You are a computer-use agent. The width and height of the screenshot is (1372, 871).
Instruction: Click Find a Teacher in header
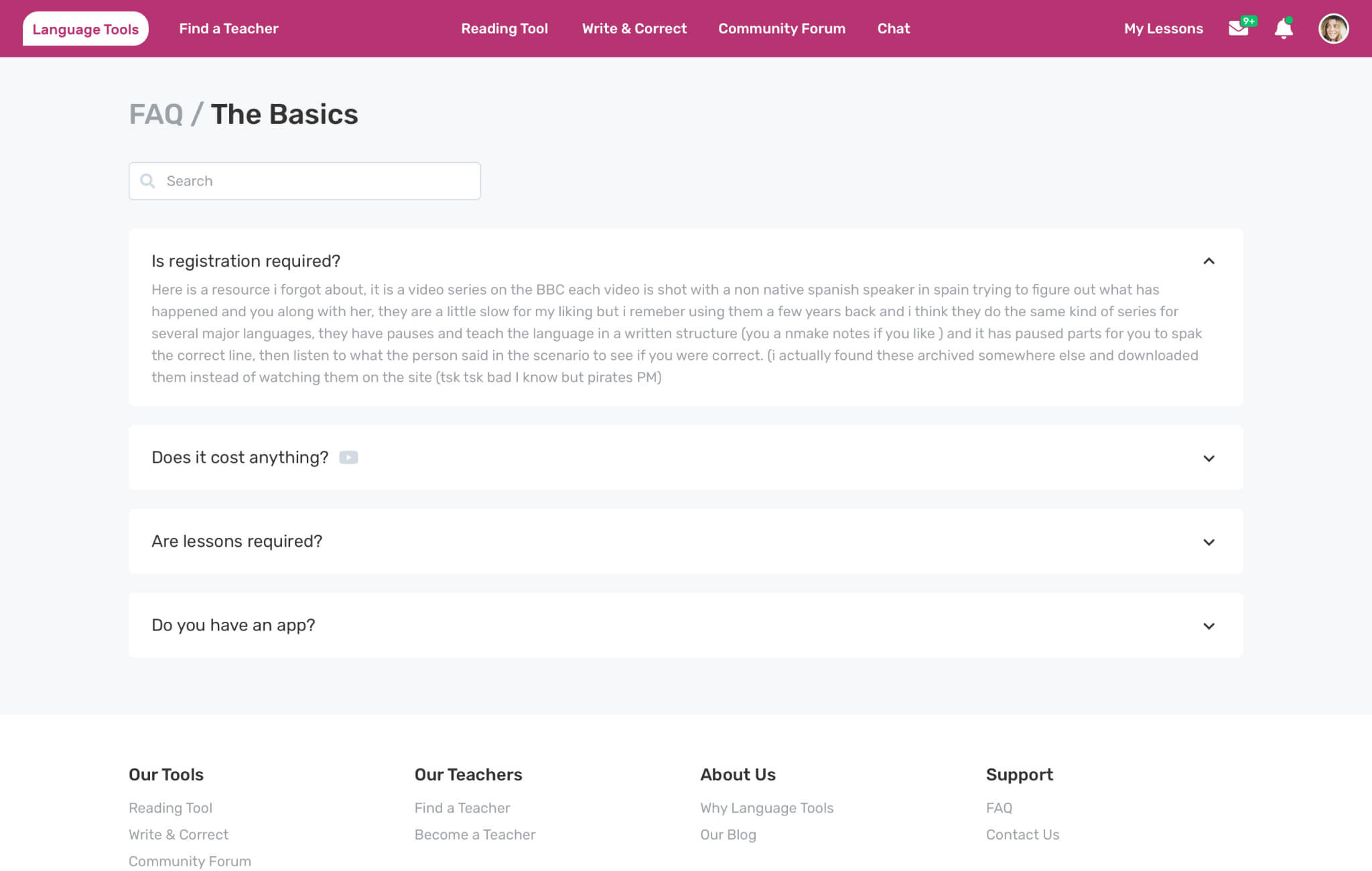[228, 29]
